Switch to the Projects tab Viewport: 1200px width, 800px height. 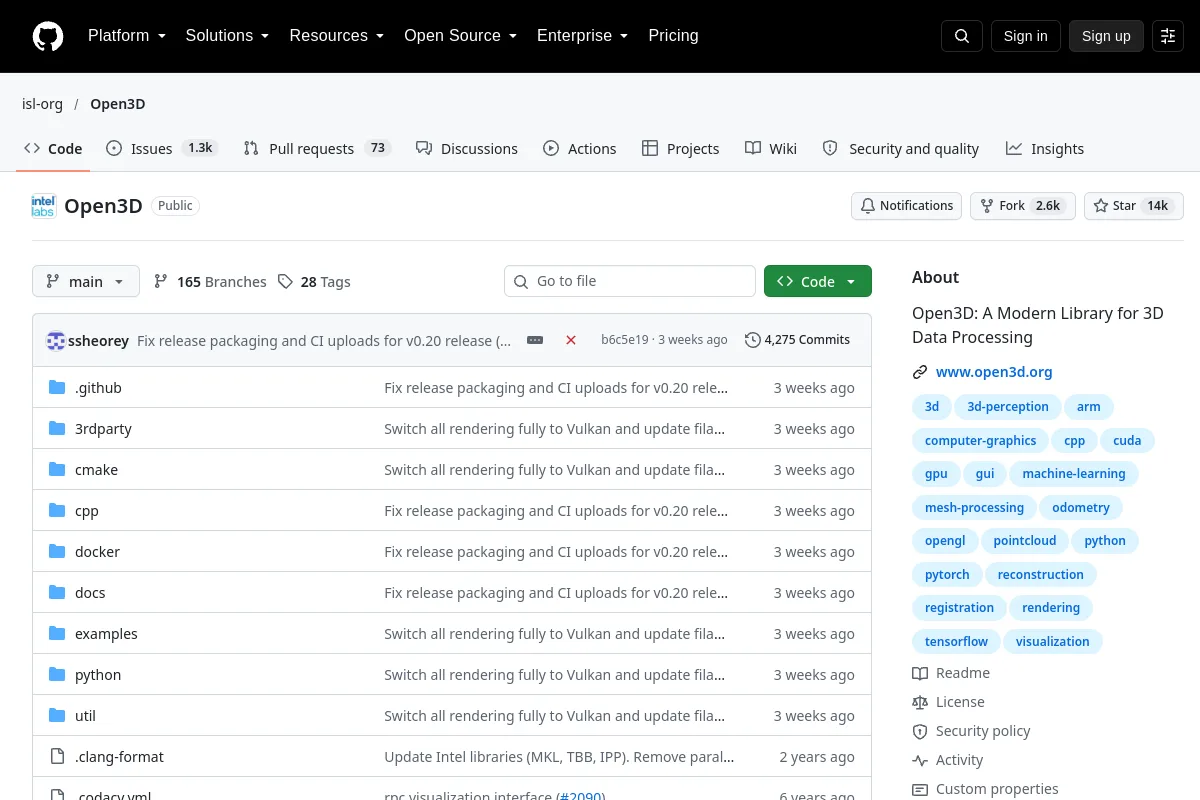pyautogui.click(x=680, y=149)
